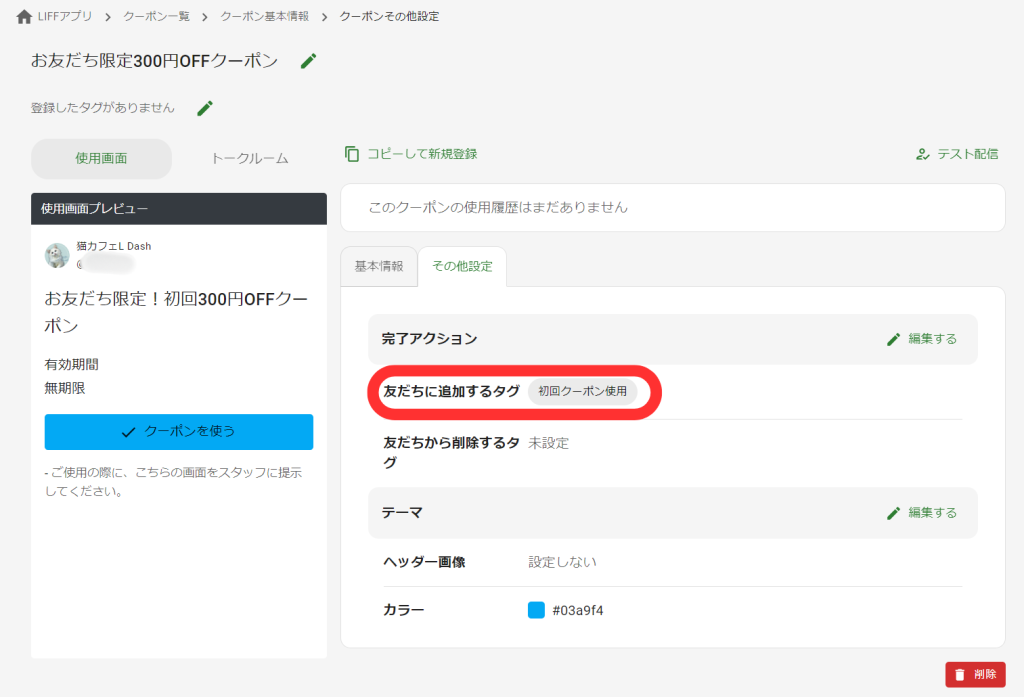Click the pencil icon for 完了アクション editing
Image resolution: width=1024 pixels, height=697 pixels.
pyautogui.click(x=893, y=339)
